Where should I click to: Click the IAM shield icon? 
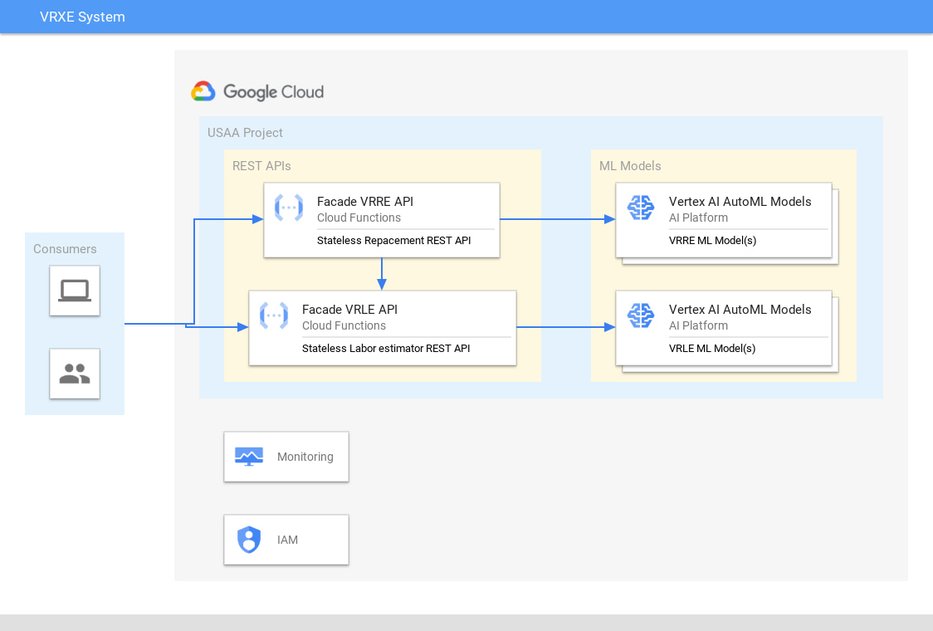[x=249, y=539]
